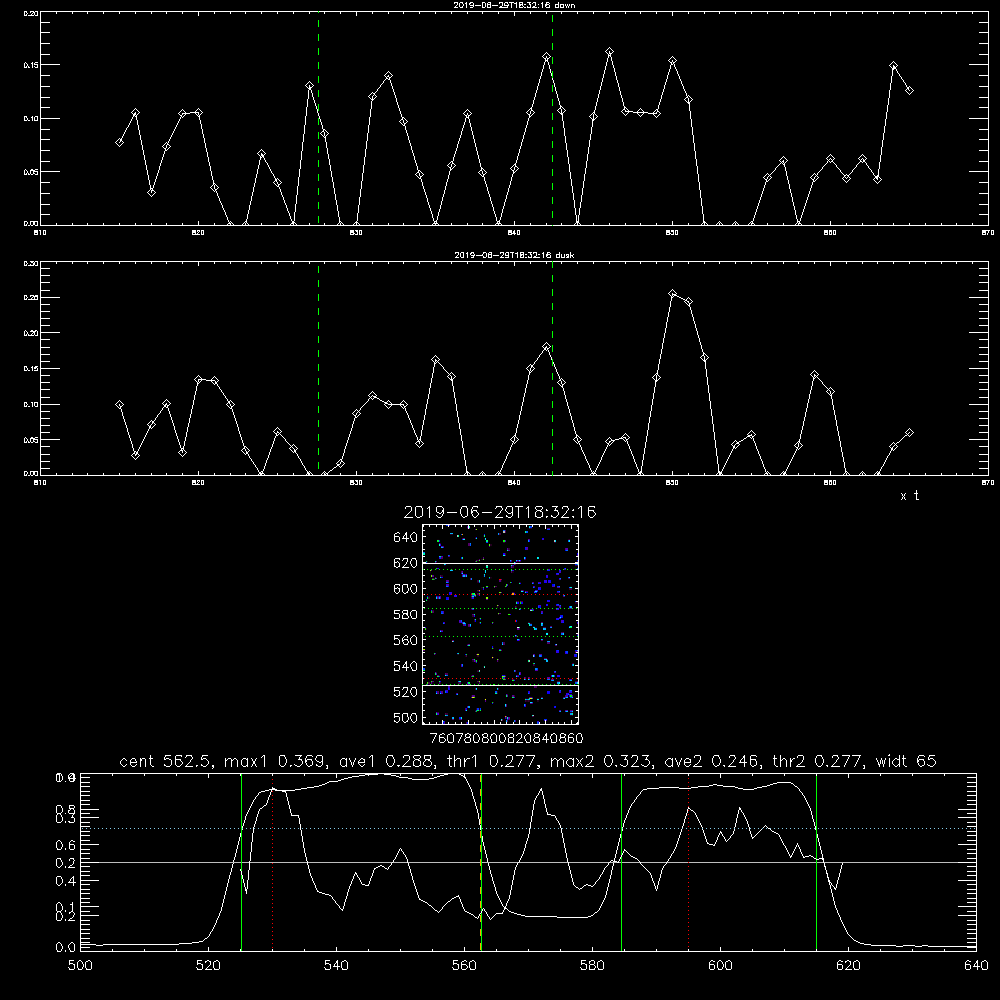Click the dotted horizontal threshold line in bottom plot
This screenshot has height=1000, width=1000.
pyautogui.click(x=528, y=828)
